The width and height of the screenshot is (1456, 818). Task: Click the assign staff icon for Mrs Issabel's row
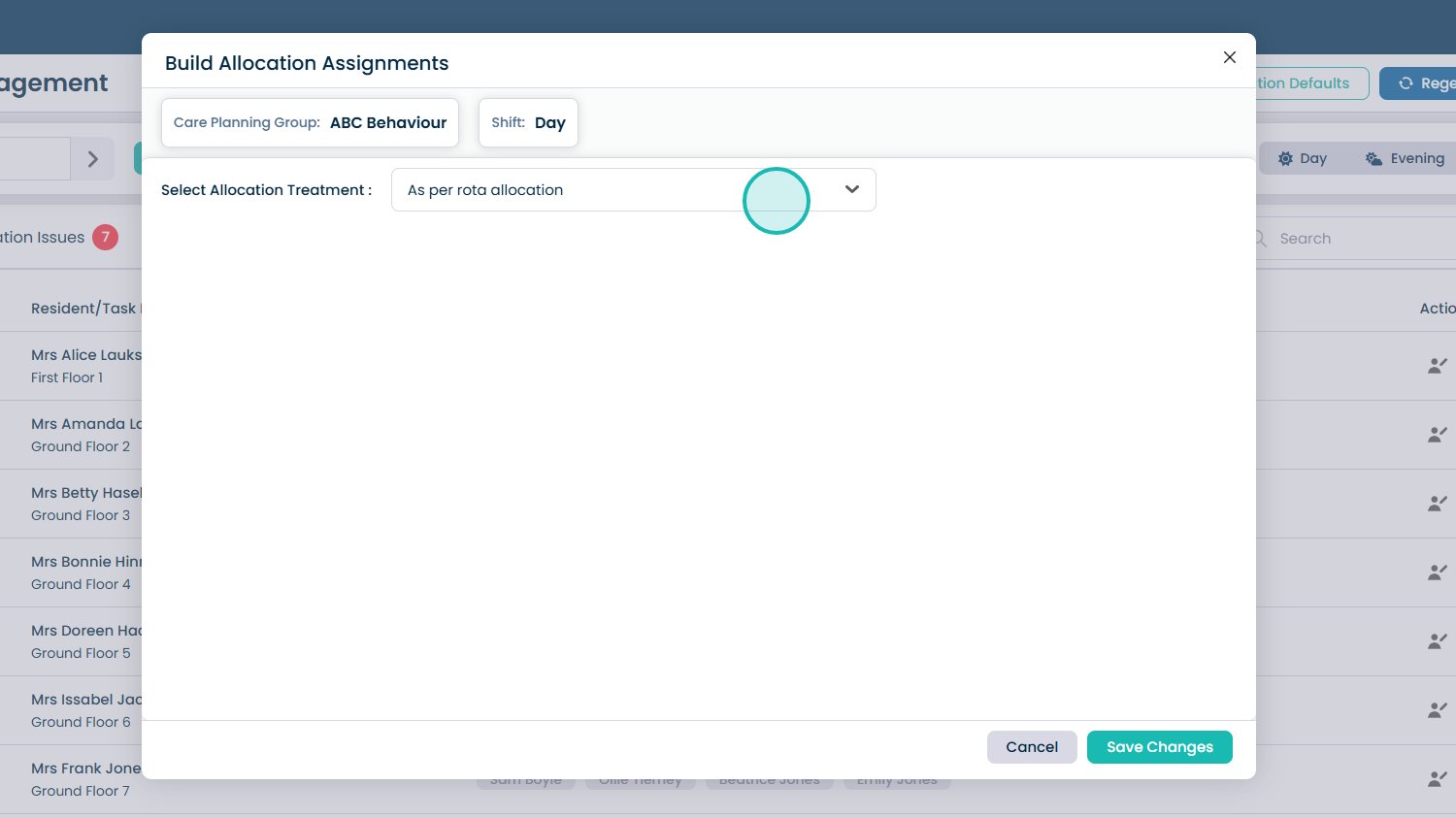[1438, 710]
